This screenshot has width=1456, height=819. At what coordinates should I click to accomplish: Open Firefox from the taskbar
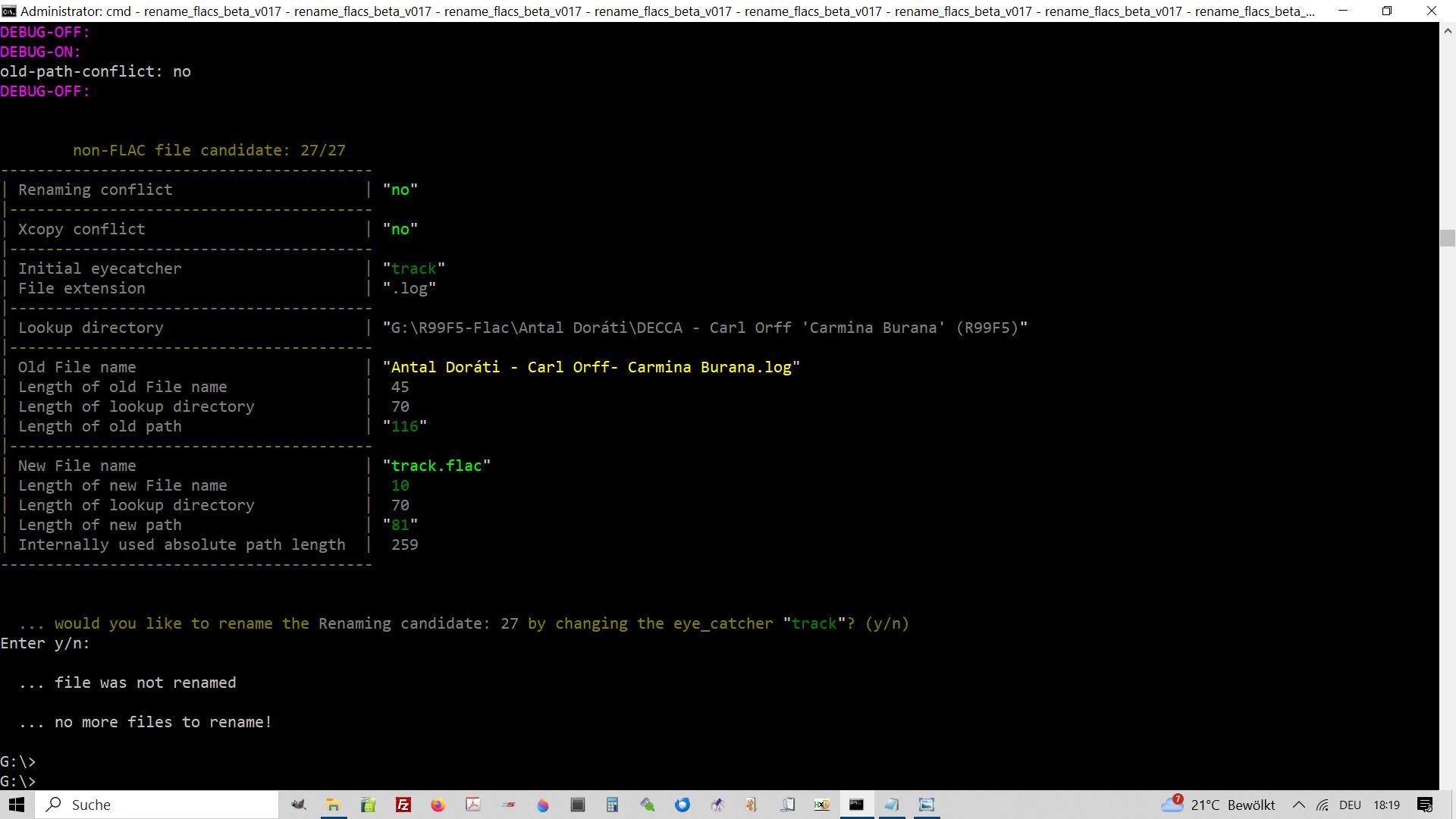[438, 805]
